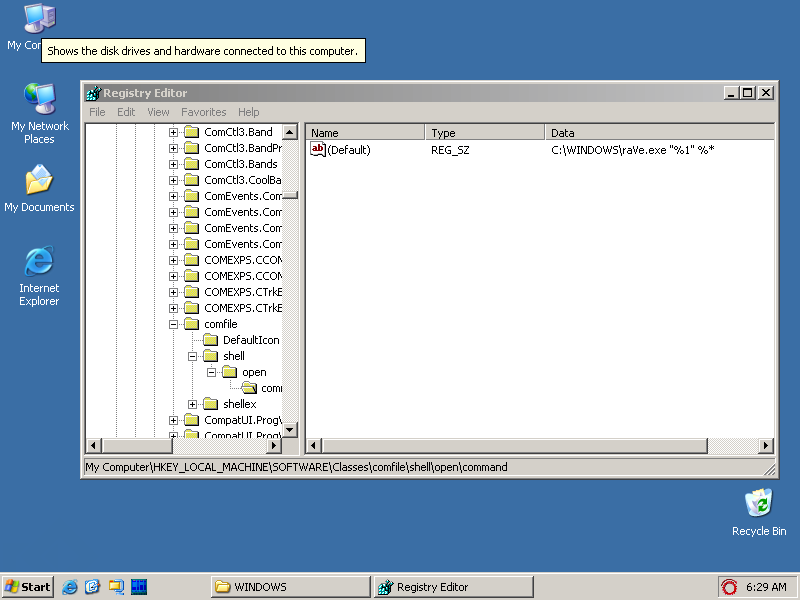Click the key tree's scroll up arrow
This screenshot has height=600, width=800.
click(290, 132)
